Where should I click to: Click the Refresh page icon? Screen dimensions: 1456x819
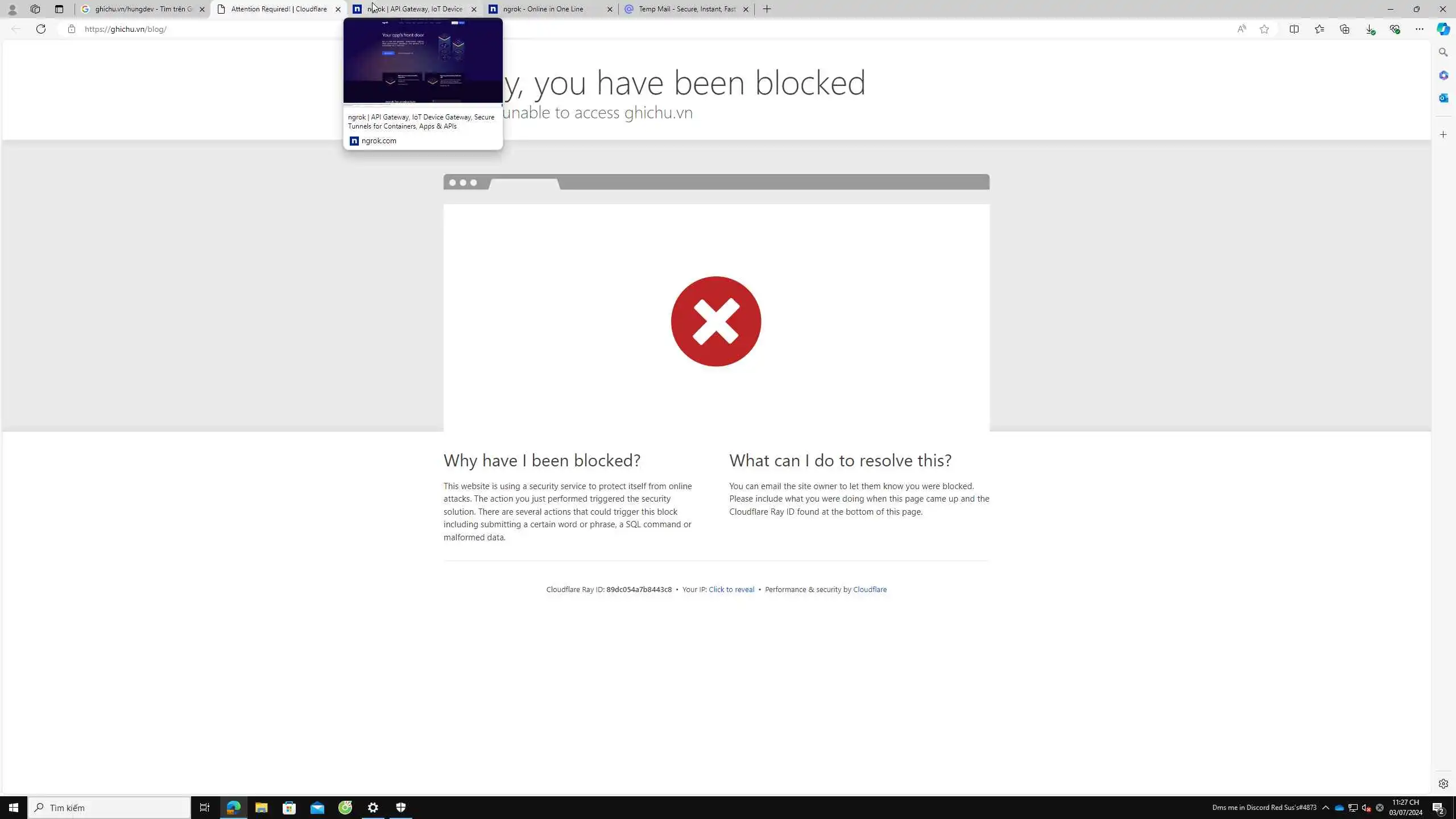click(41, 29)
